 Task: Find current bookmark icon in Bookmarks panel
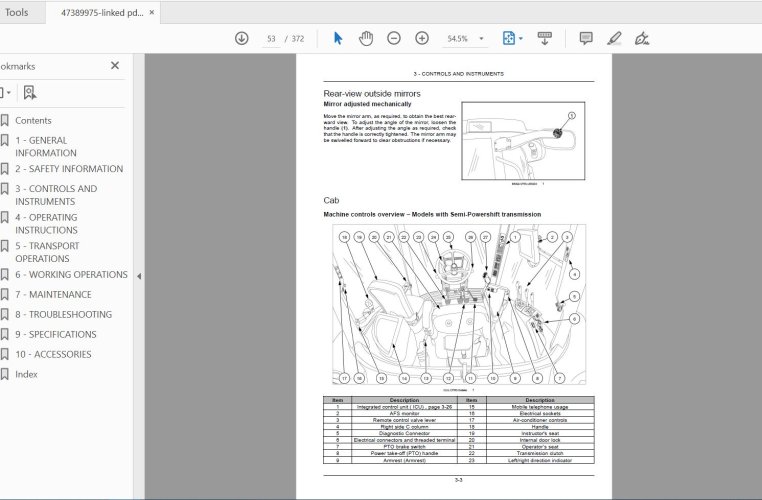(30, 92)
